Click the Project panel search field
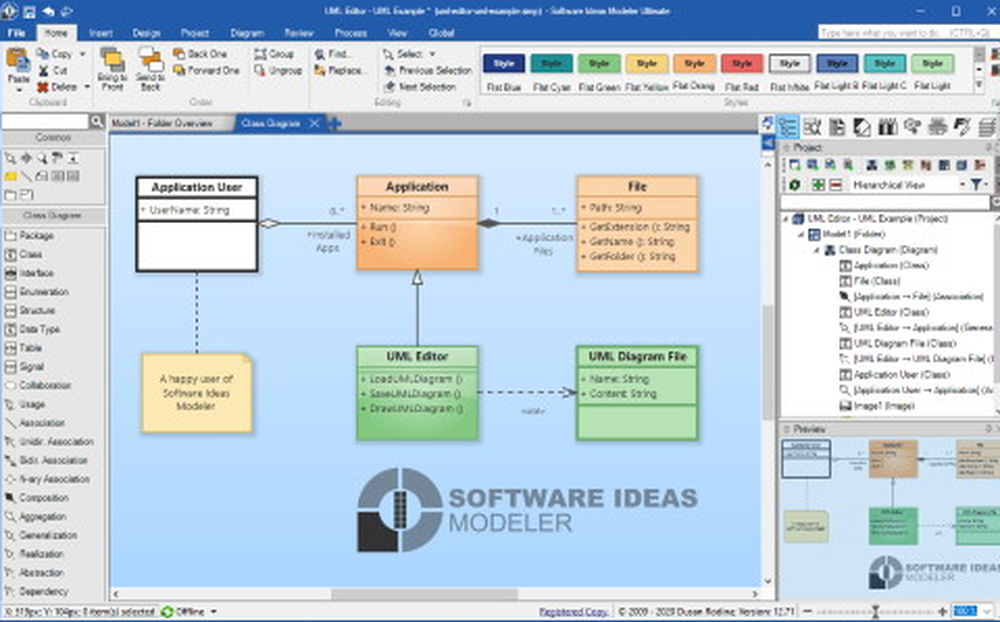The image size is (1000, 622). pos(885,203)
